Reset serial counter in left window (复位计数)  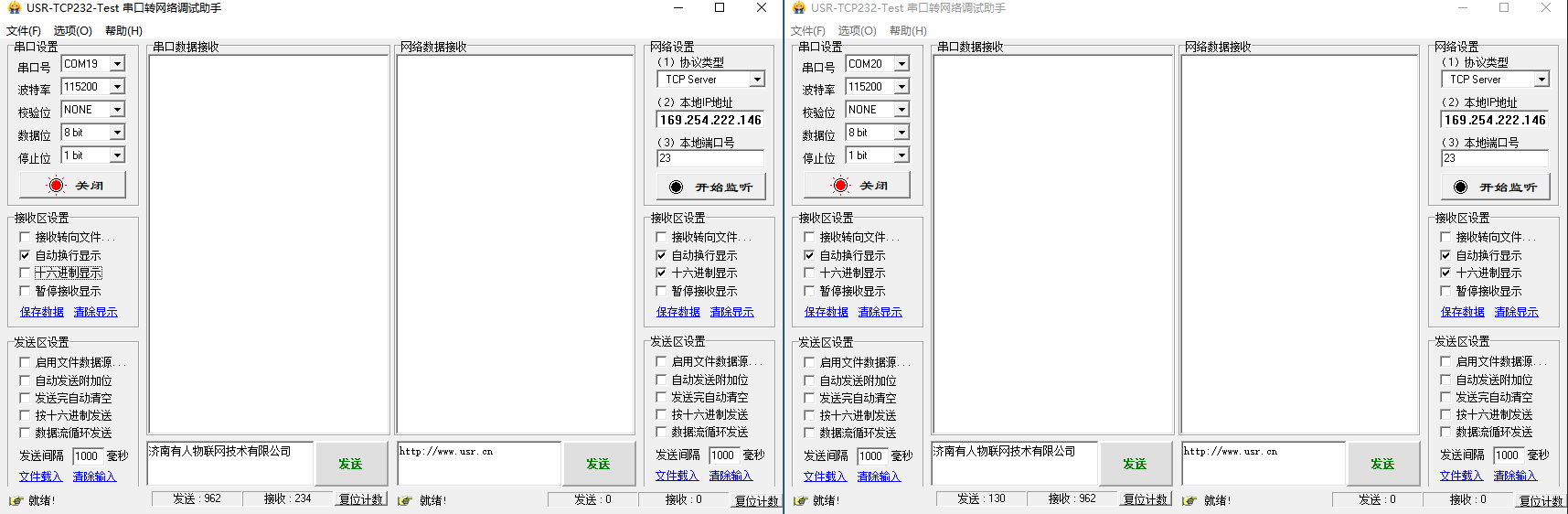[361, 499]
